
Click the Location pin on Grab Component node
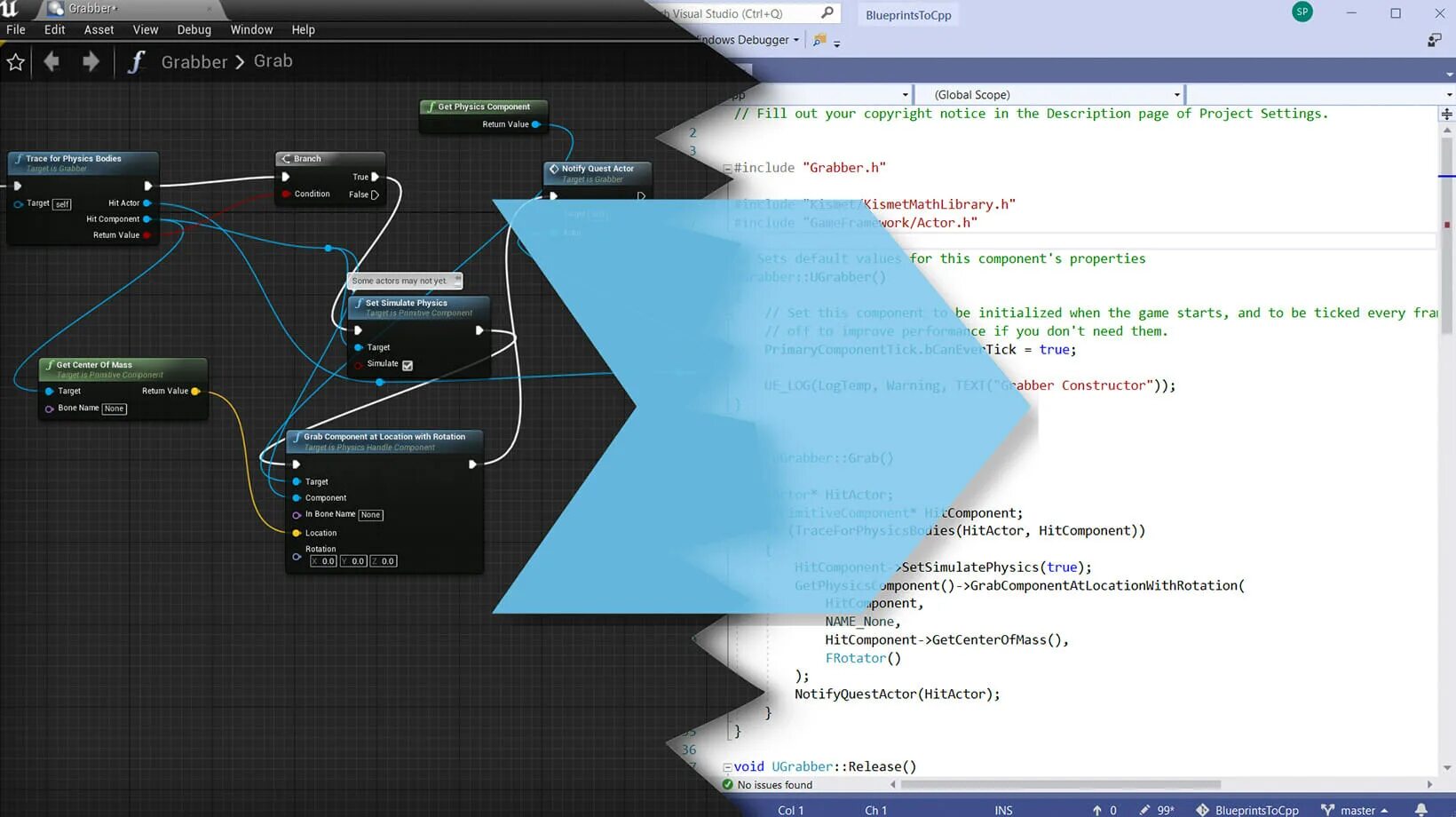pos(297,533)
